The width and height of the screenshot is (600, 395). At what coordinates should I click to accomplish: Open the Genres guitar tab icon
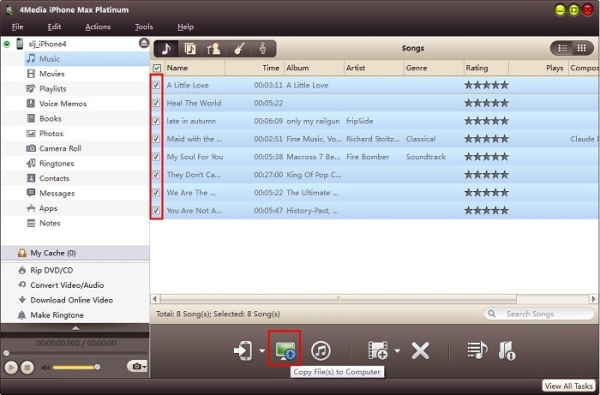[239, 49]
